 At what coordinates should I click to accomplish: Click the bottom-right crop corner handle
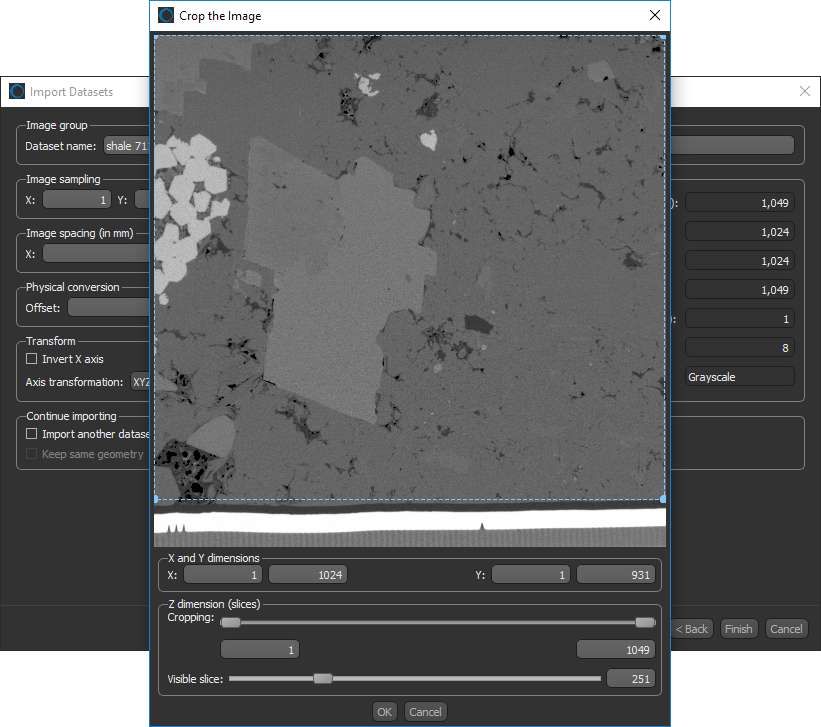663,498
